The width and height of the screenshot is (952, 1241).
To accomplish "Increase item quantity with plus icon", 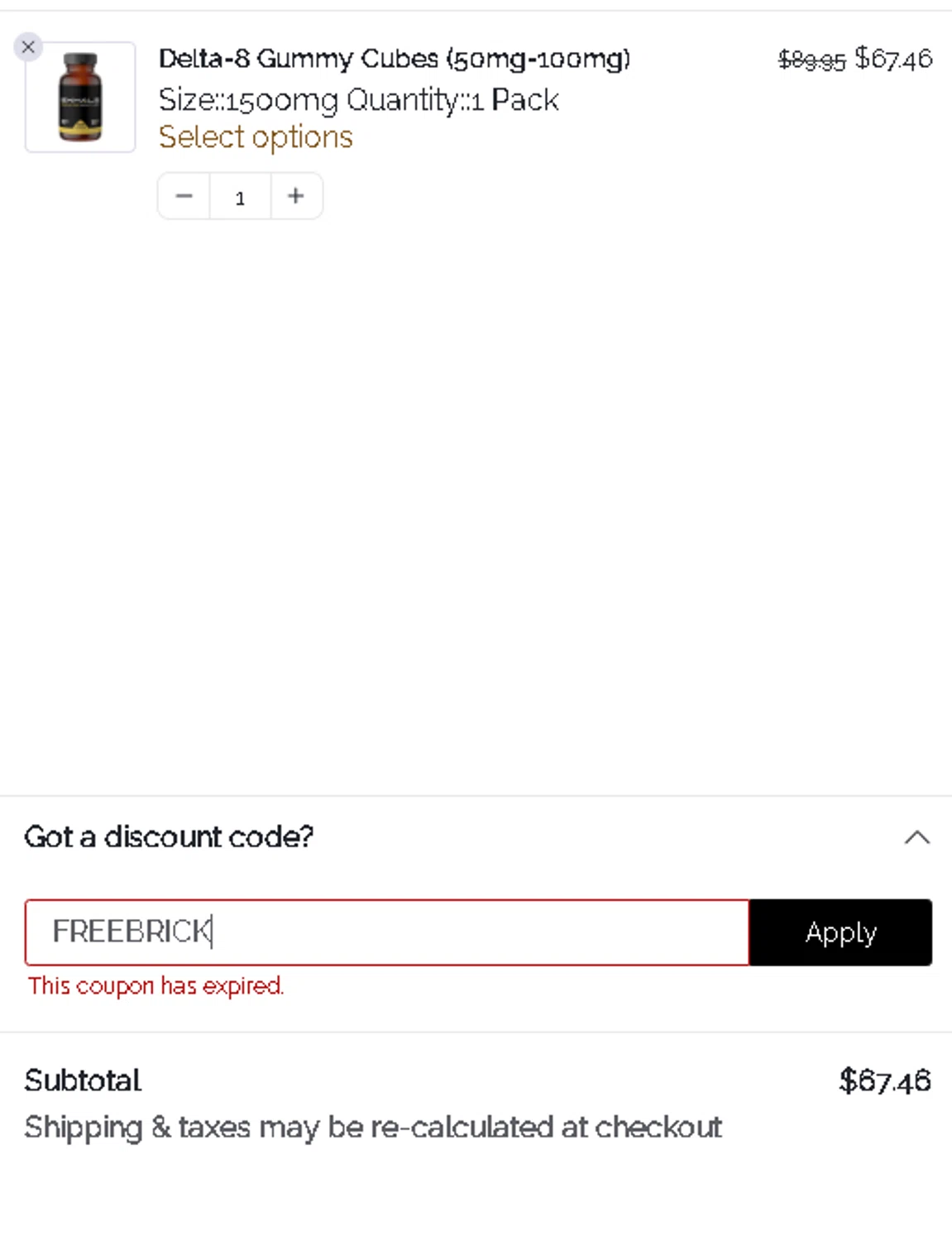I will pyautogui.click(x=295, y=196).
